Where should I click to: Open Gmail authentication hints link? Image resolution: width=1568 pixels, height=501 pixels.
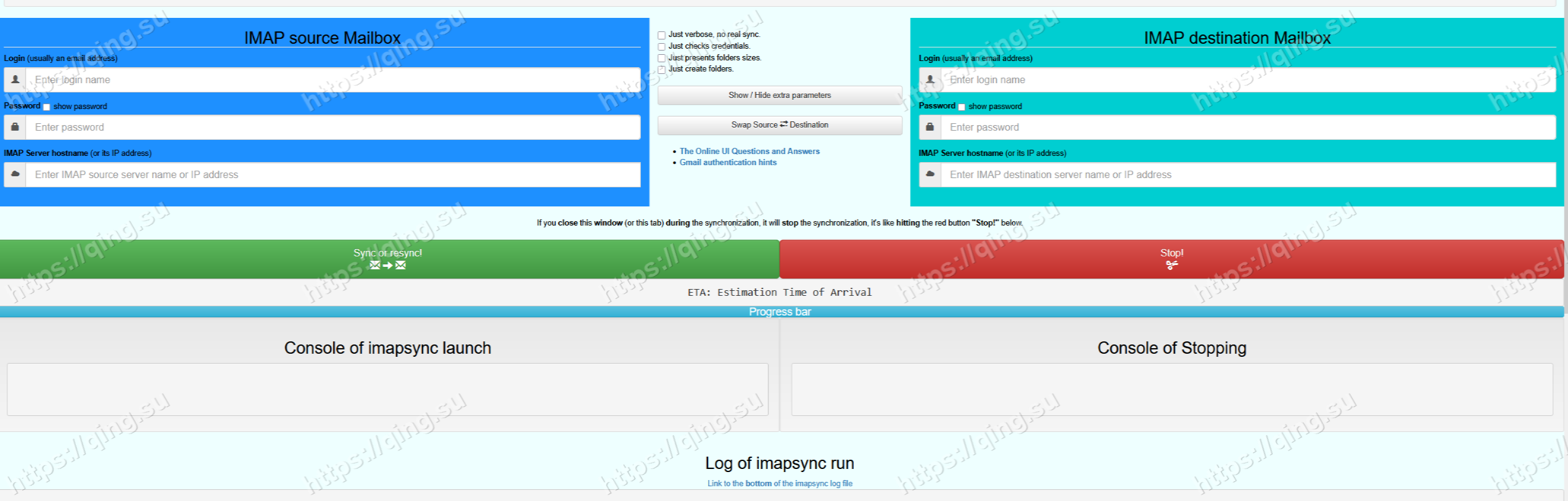click(728, 163)
